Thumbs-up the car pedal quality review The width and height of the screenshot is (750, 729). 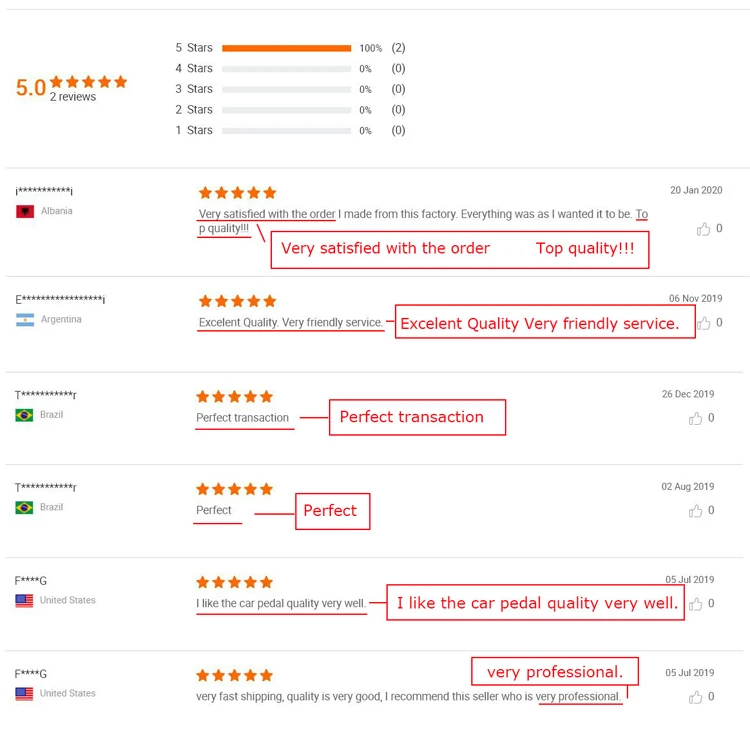pyautogui.click(x=696, y=604)
